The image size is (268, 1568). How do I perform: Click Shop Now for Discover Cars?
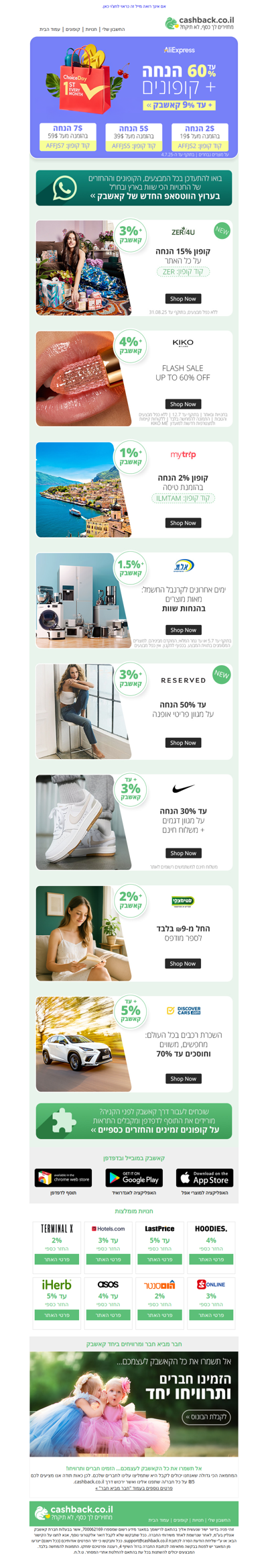point(183,1078)
